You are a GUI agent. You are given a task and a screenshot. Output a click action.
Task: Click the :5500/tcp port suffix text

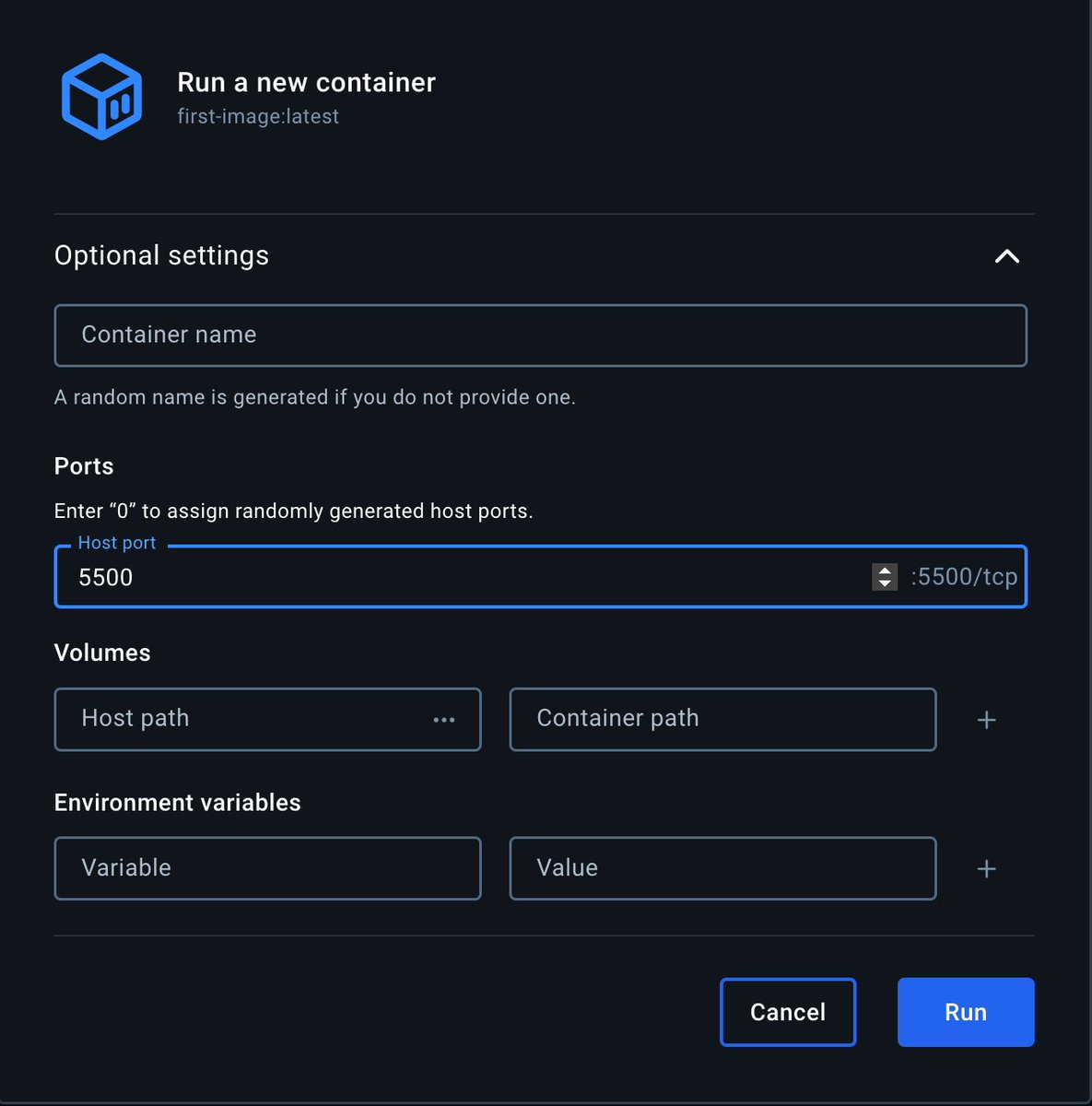964,577
